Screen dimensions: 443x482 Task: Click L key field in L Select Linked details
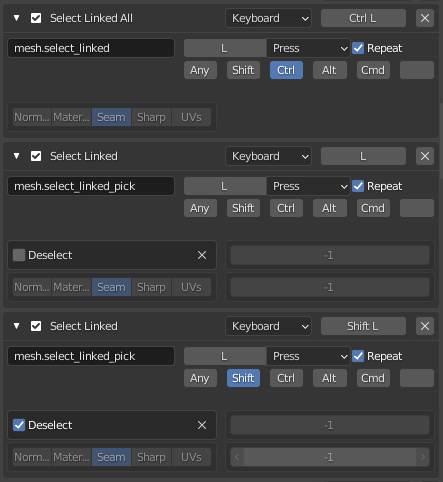coord(225,186)
